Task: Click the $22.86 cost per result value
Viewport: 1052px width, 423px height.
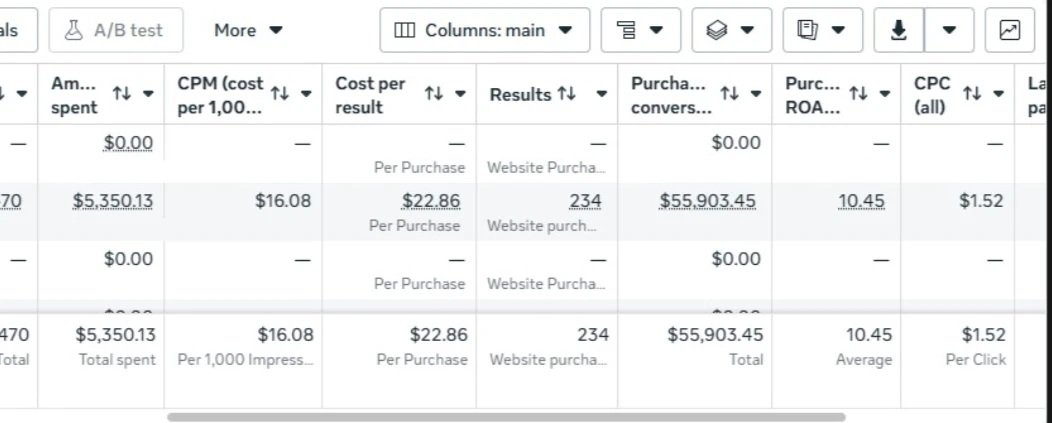Action: [x=431, y=201]
